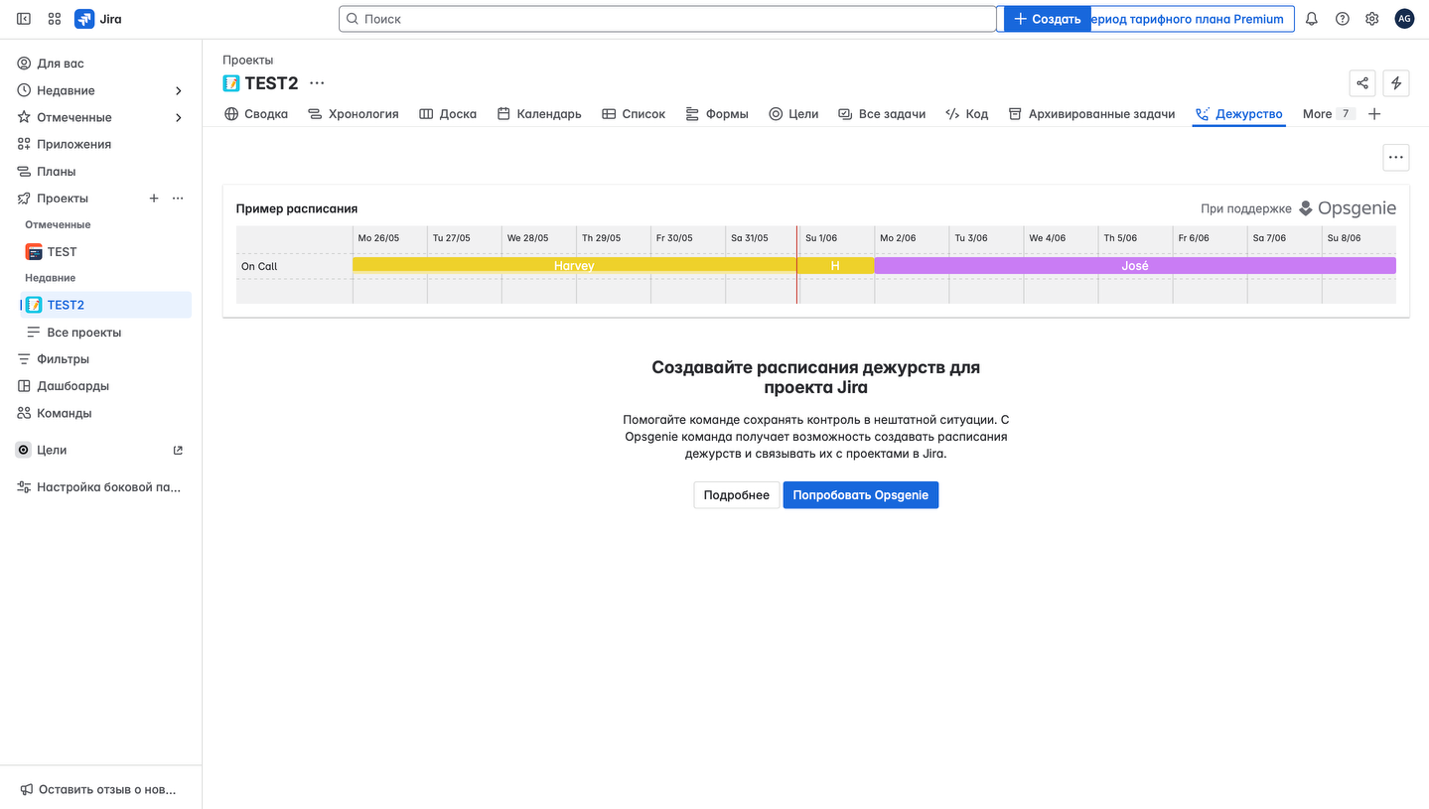
Task: Click the share project icon
Action: coord(1362,83)
